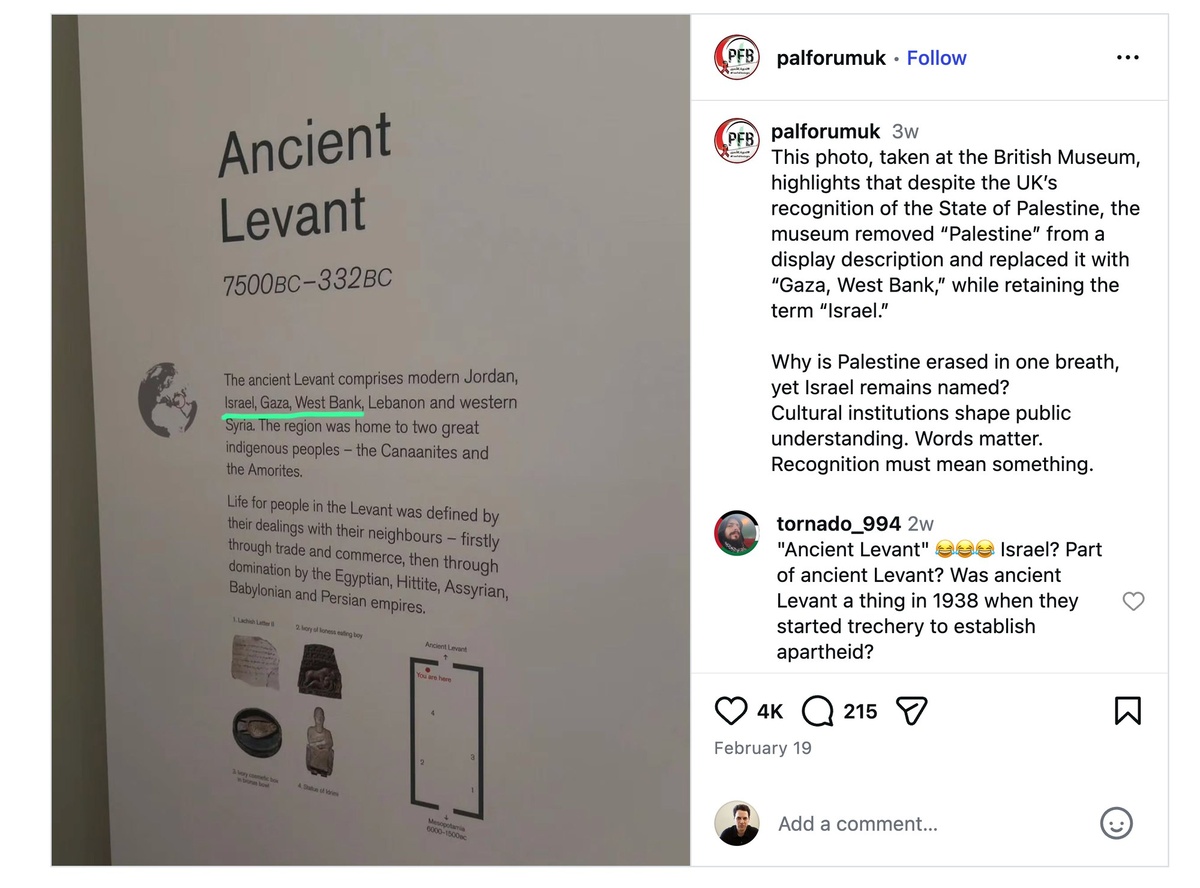The height and width of the screenshot is (888, 1200).
Task: Open the tornado_994 username link
Action: [839, 523]
